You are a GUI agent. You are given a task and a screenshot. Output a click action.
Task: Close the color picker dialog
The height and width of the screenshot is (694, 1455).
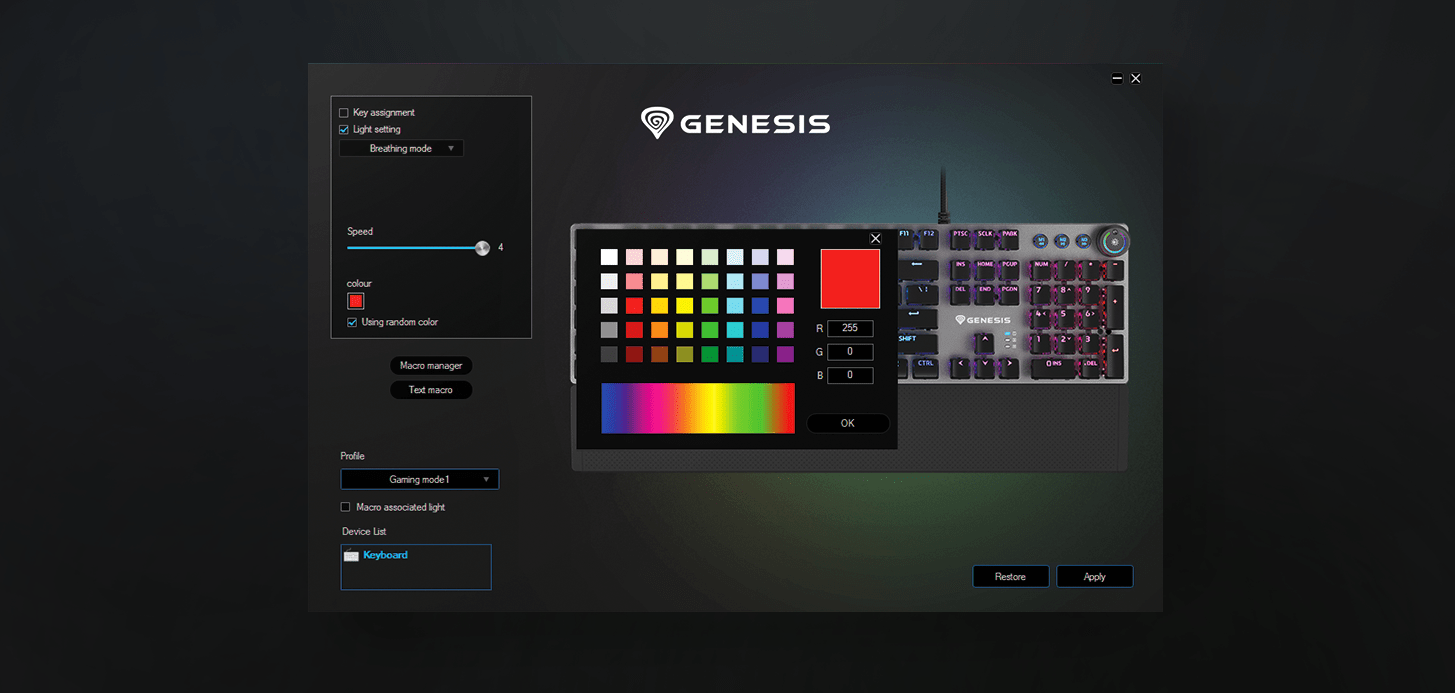[876, 238]
